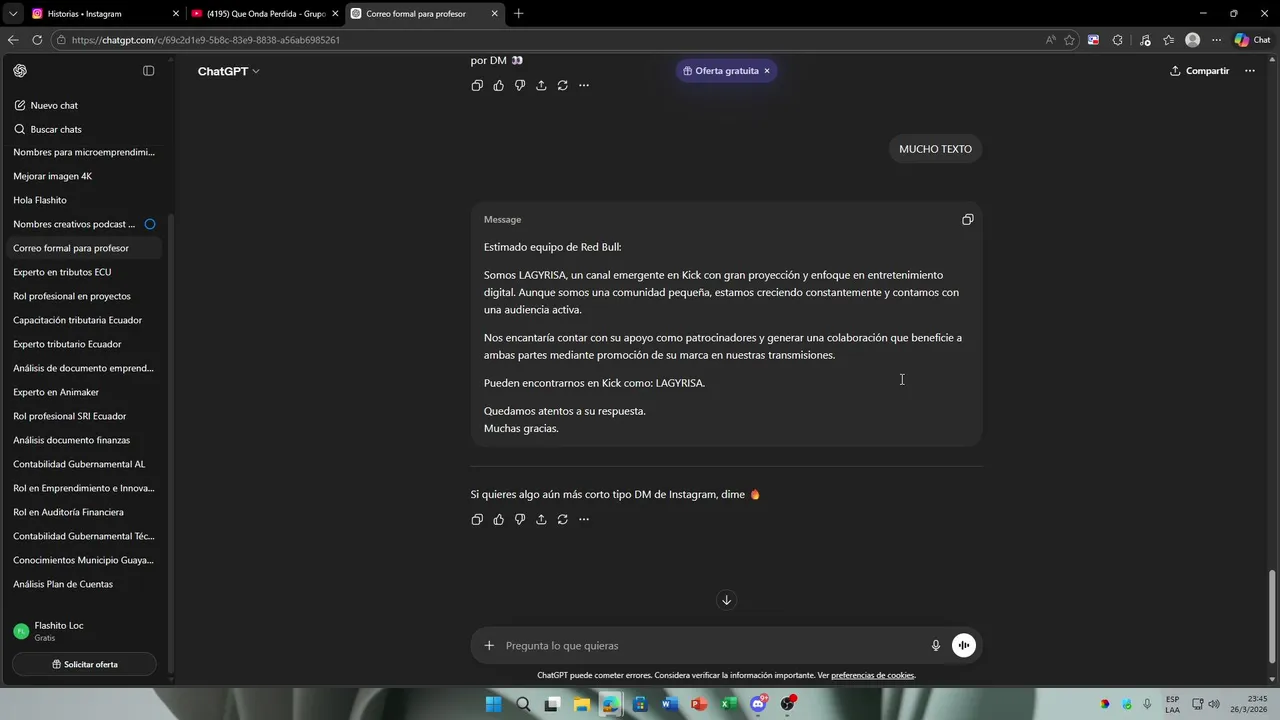Close the Correo formal para profesor tab

(494, 14)
